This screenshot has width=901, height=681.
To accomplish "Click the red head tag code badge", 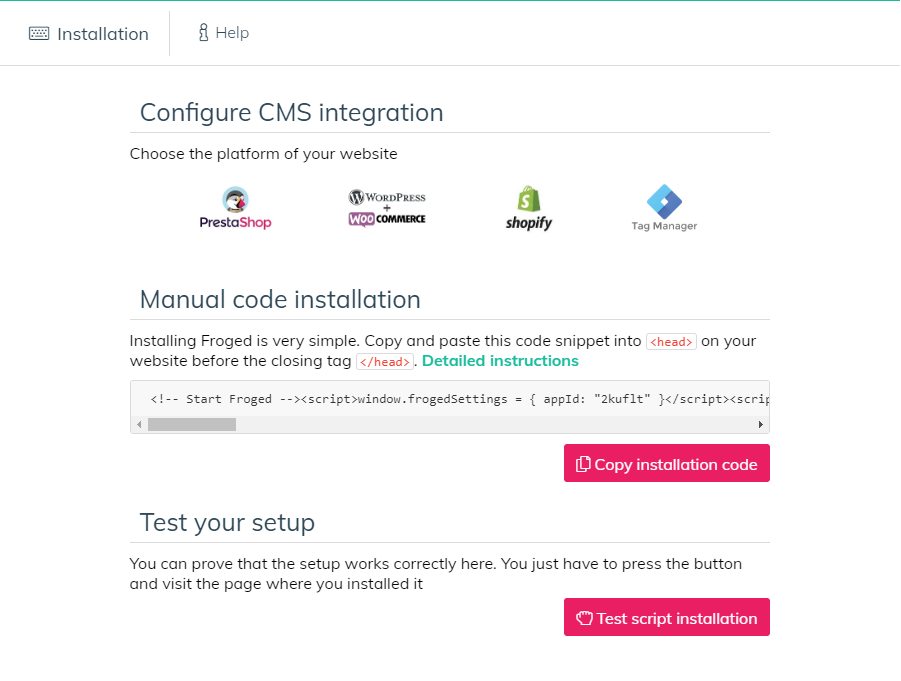I will (x=671, y=341).
